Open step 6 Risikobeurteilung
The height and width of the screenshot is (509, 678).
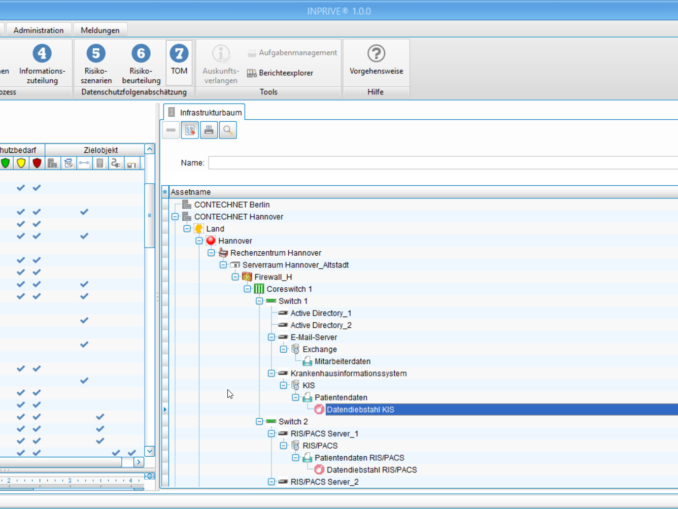pos(141,64)
